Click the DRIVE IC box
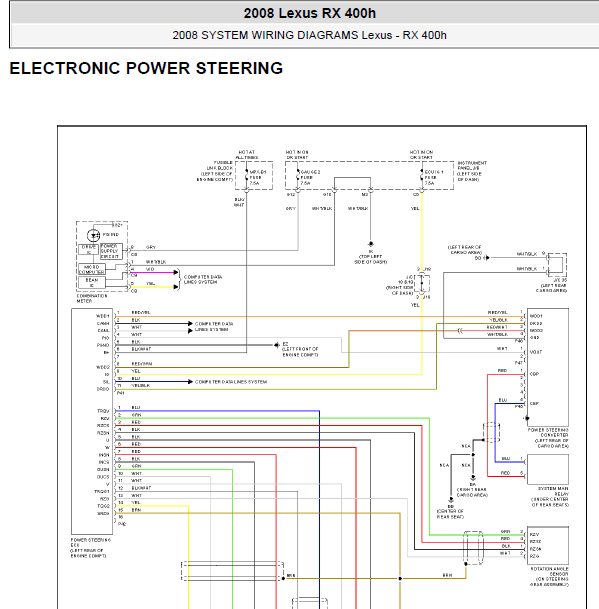599x609 pixels. [89, 249]
